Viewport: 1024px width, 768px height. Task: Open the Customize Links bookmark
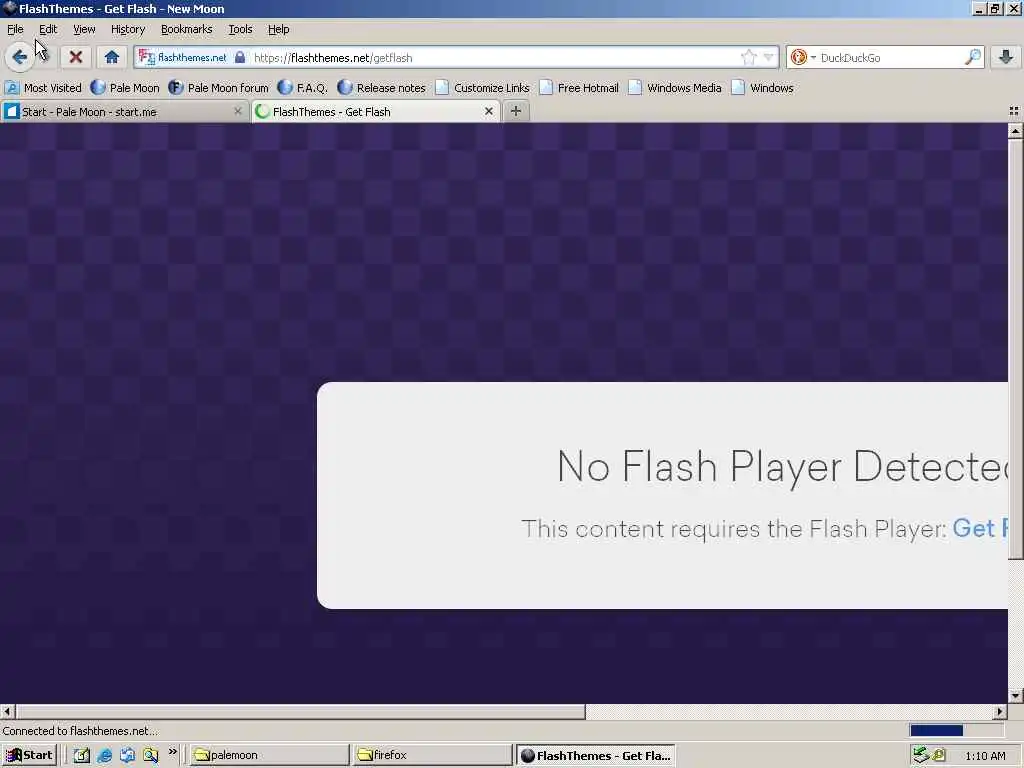click(483, 88)
